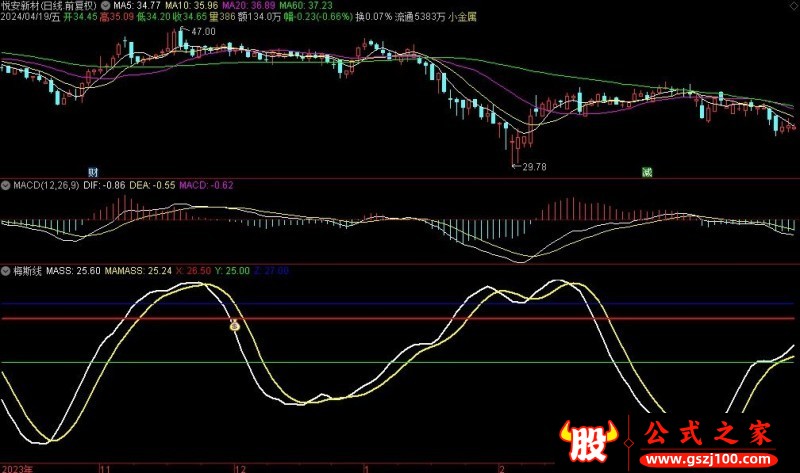
Task: Expand the 梅斯线 indicator dropdown arrow
Action: click(x=5, y=270)
